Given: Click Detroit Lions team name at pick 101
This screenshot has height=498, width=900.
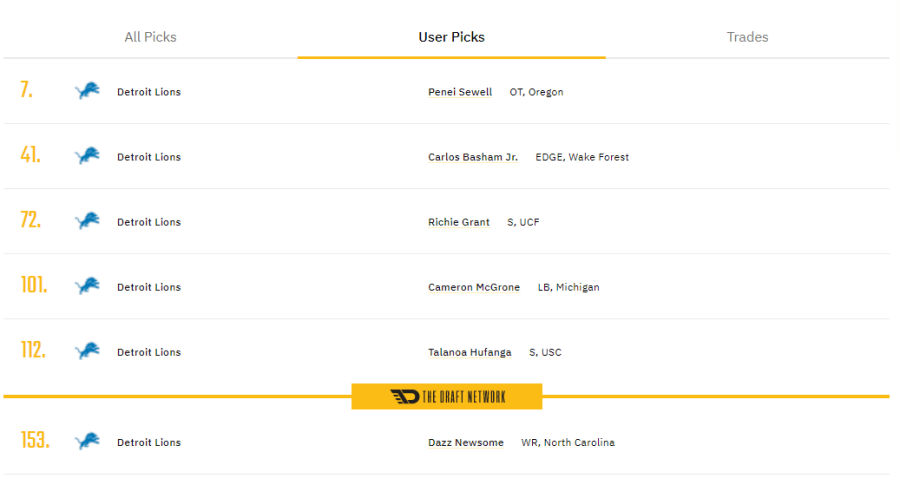Looking at the screenshot, I should [x=149, y=287].
